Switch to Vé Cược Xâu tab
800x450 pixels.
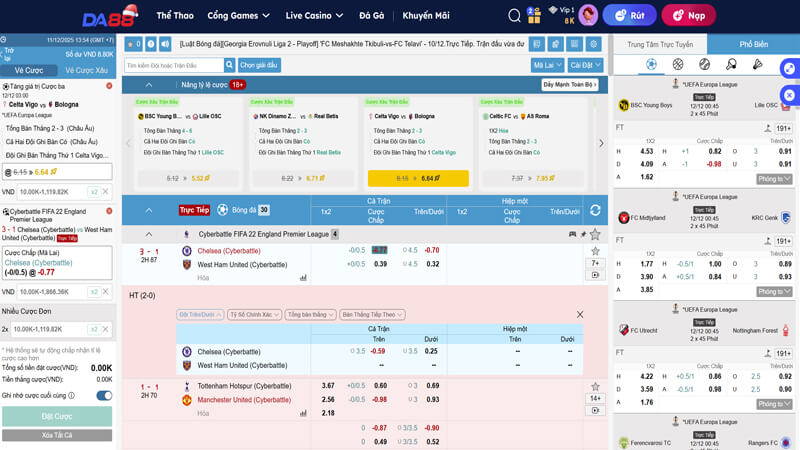[x=86, y=70]
